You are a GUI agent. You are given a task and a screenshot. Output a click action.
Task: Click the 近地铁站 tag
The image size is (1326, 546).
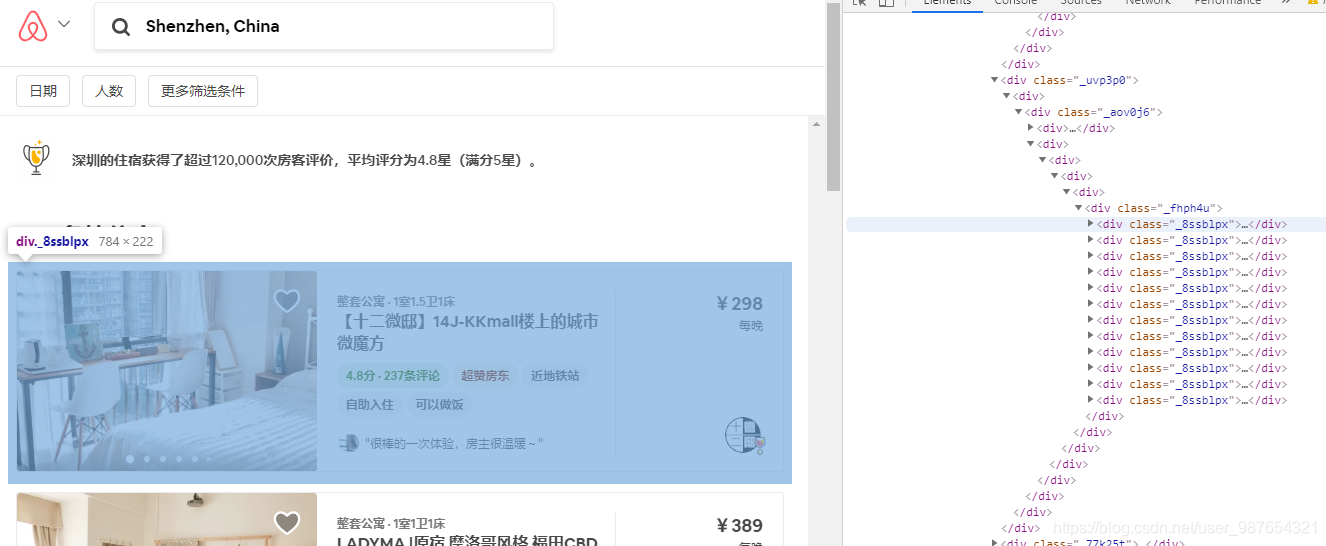click(x=555, y=376)
